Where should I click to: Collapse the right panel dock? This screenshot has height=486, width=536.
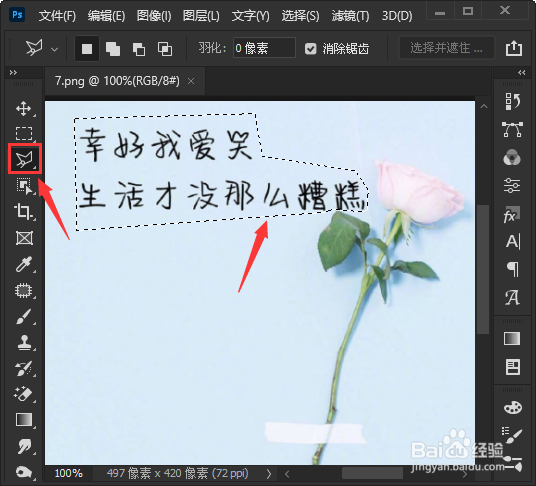click(521, 72)
